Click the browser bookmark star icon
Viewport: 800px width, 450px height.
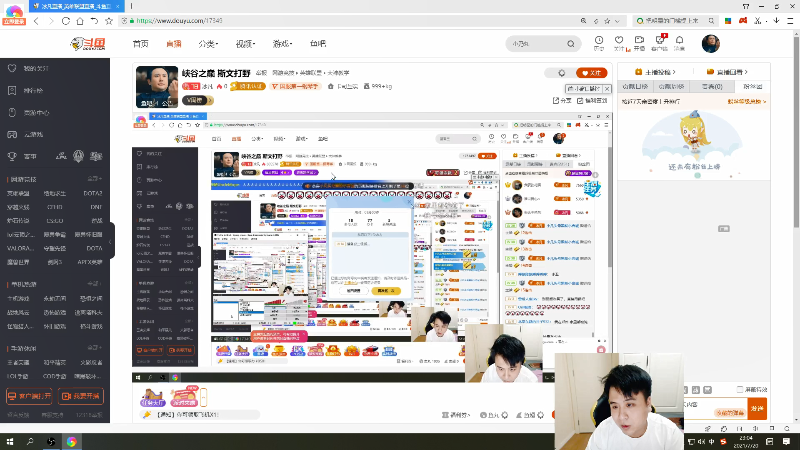click(x=109, y=21)
